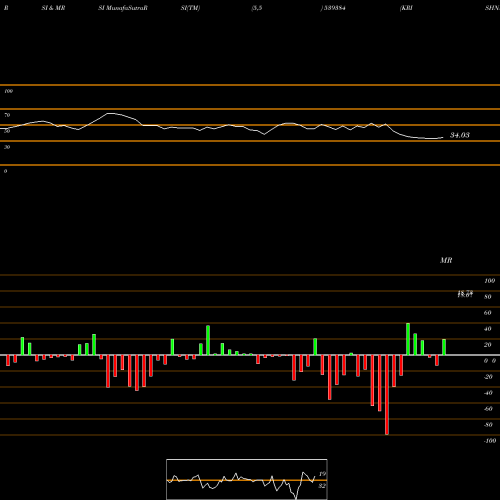
Task: Click the ')539384' stock code text
Action: pyautogui.click(x=333, y=8)
